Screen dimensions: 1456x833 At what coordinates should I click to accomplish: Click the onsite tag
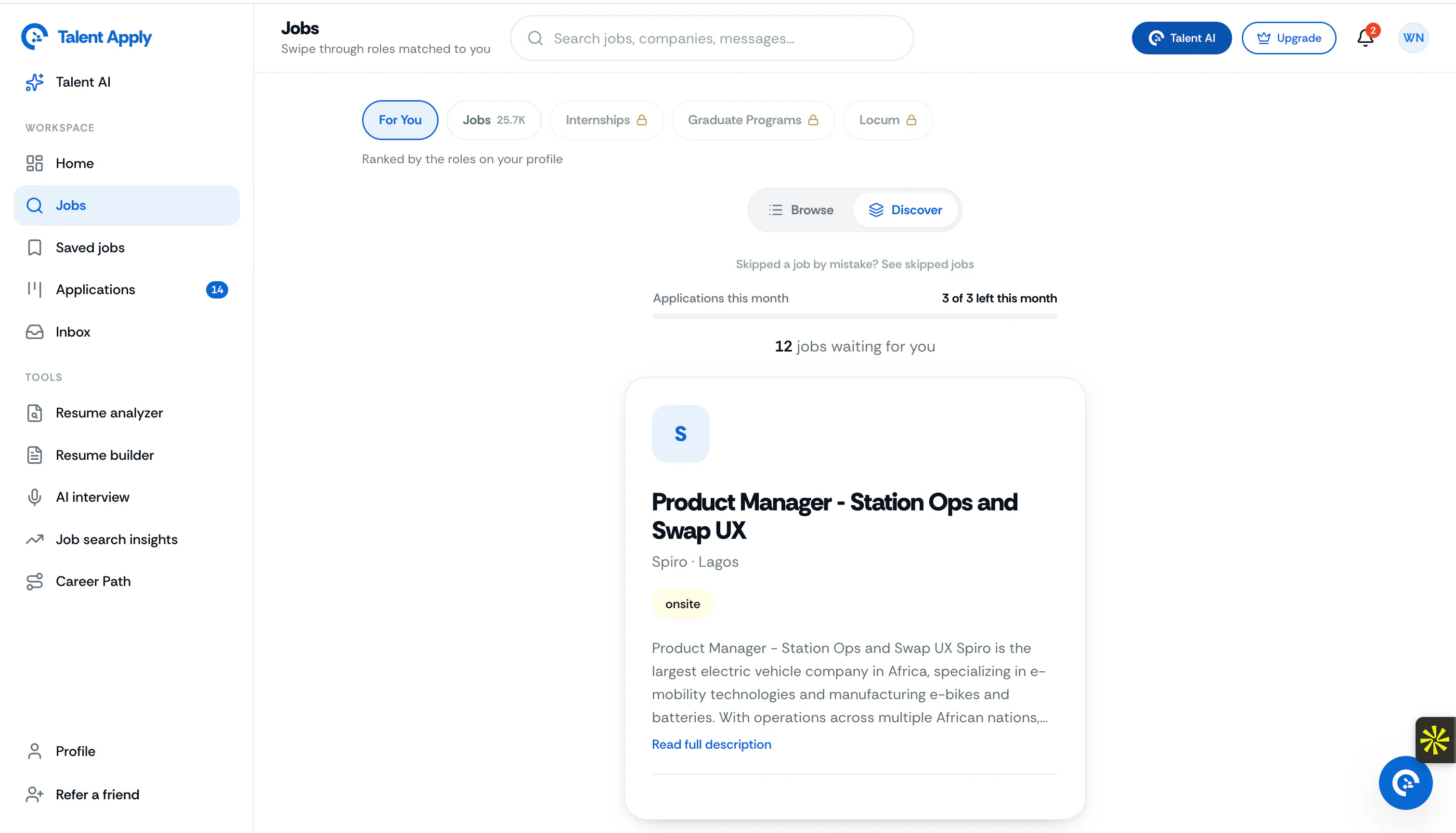point(683,604)
